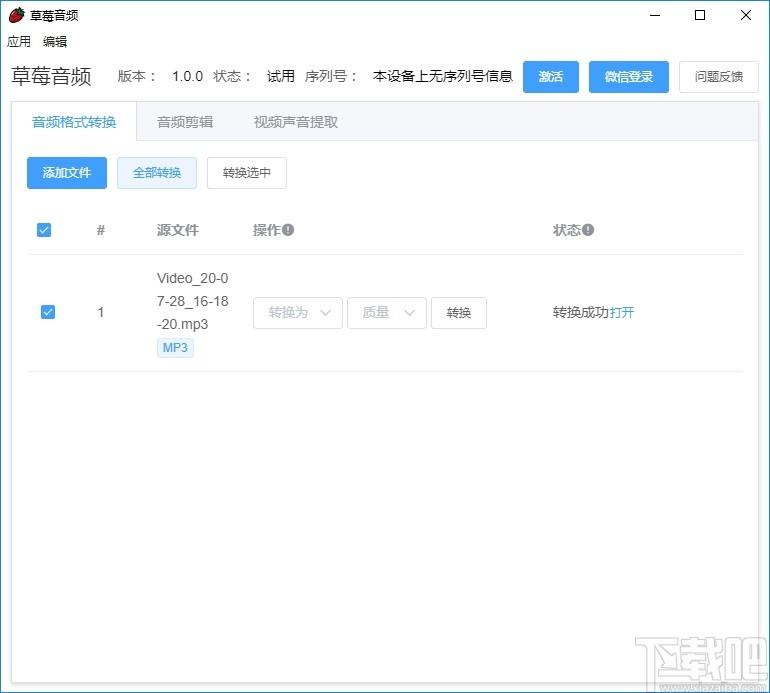The height and width of the screenshot is (693, 770).
Task: Click the strawberry app icon in title bar
Action: pyautogui.click(x=17, y=15)
